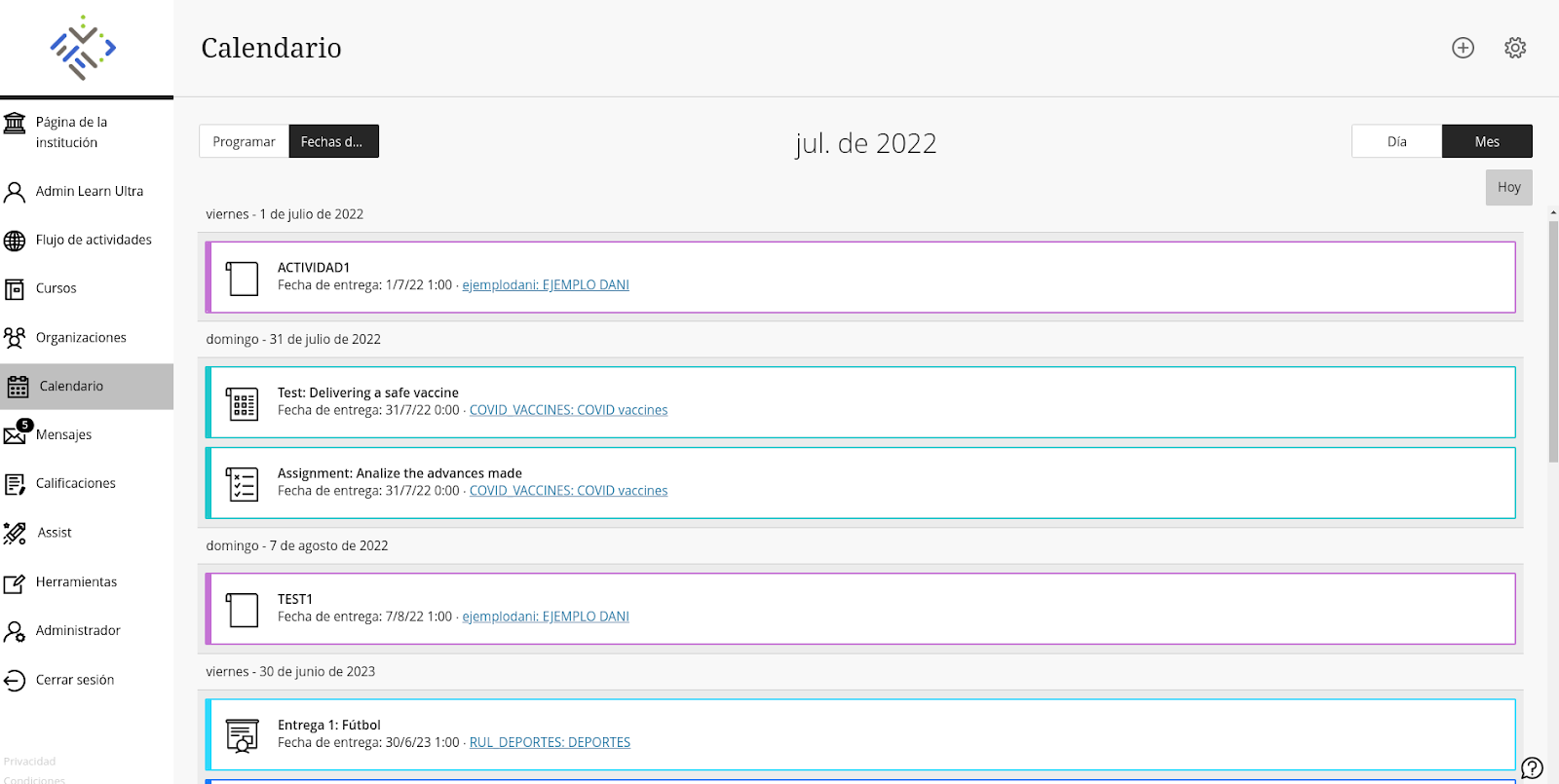Click the viernes - 1 de julio de 2022 date header

click(x=285, y=214)
